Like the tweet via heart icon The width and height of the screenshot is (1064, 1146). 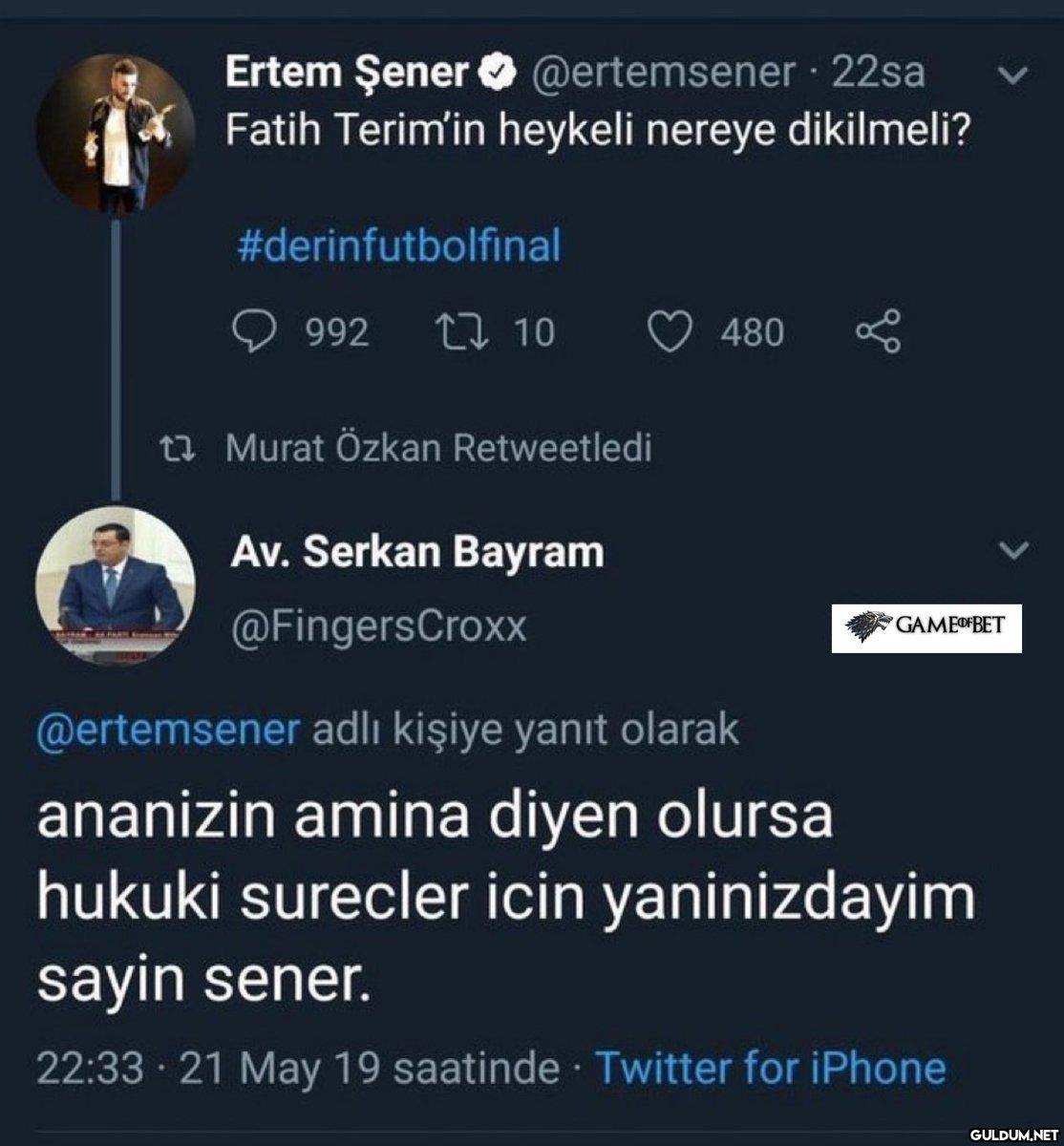pos(670,331)
